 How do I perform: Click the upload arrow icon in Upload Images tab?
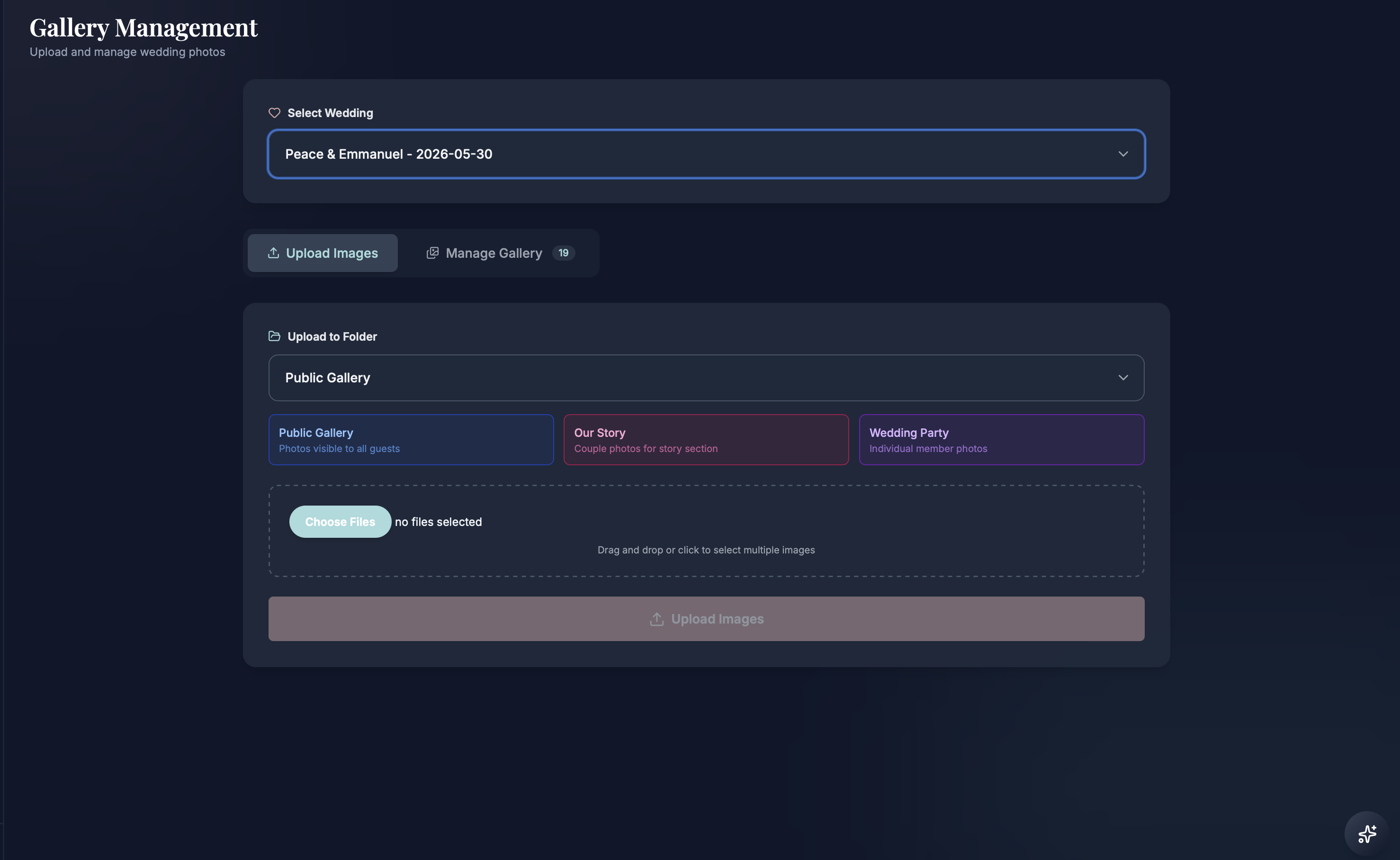[x=273, y=253]
